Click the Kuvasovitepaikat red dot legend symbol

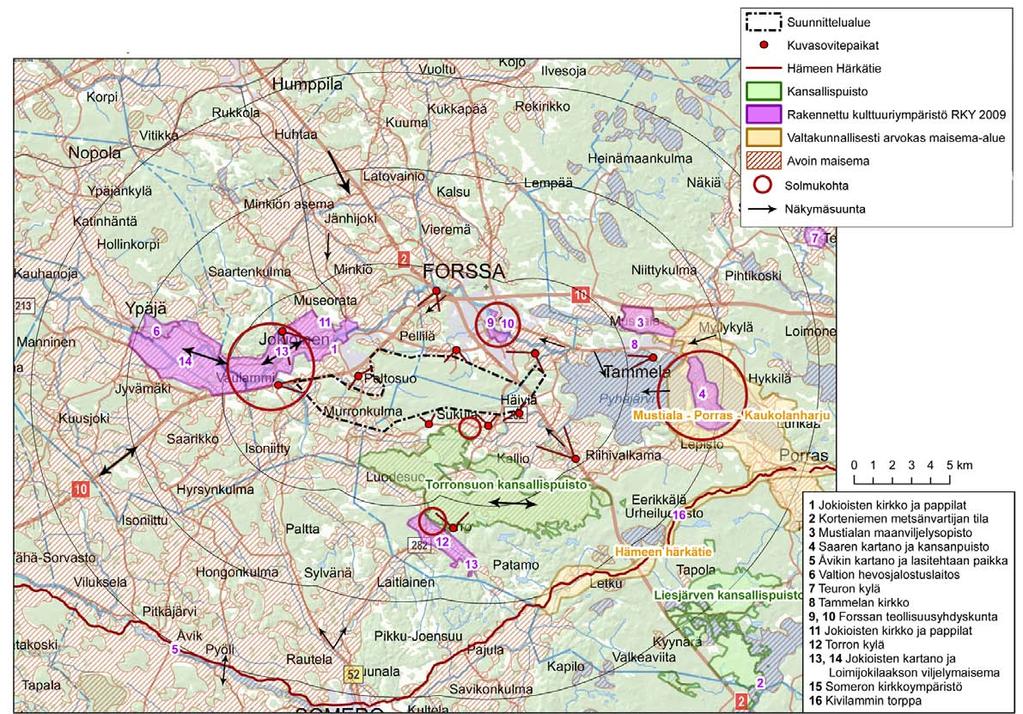[764, 46]
